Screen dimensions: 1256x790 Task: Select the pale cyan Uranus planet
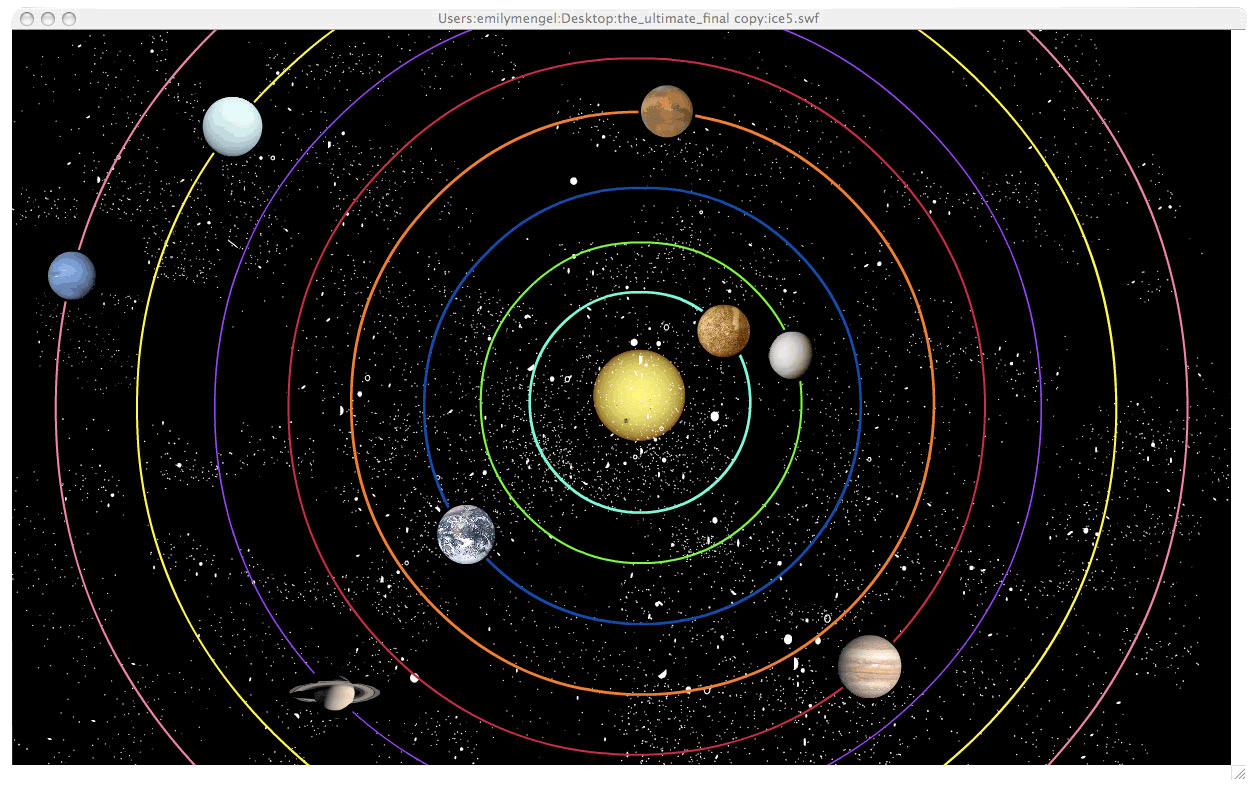[x=232, y=126]
